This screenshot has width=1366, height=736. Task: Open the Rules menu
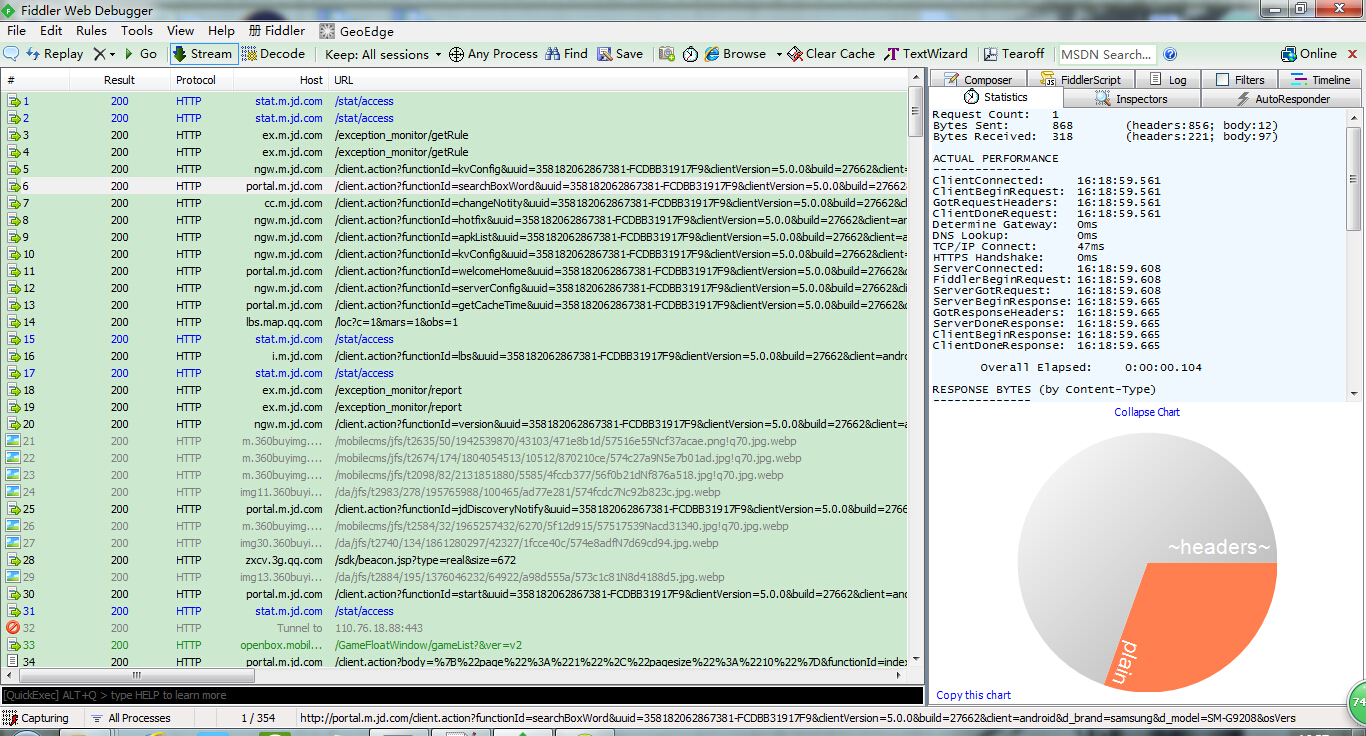pos(91,31)
